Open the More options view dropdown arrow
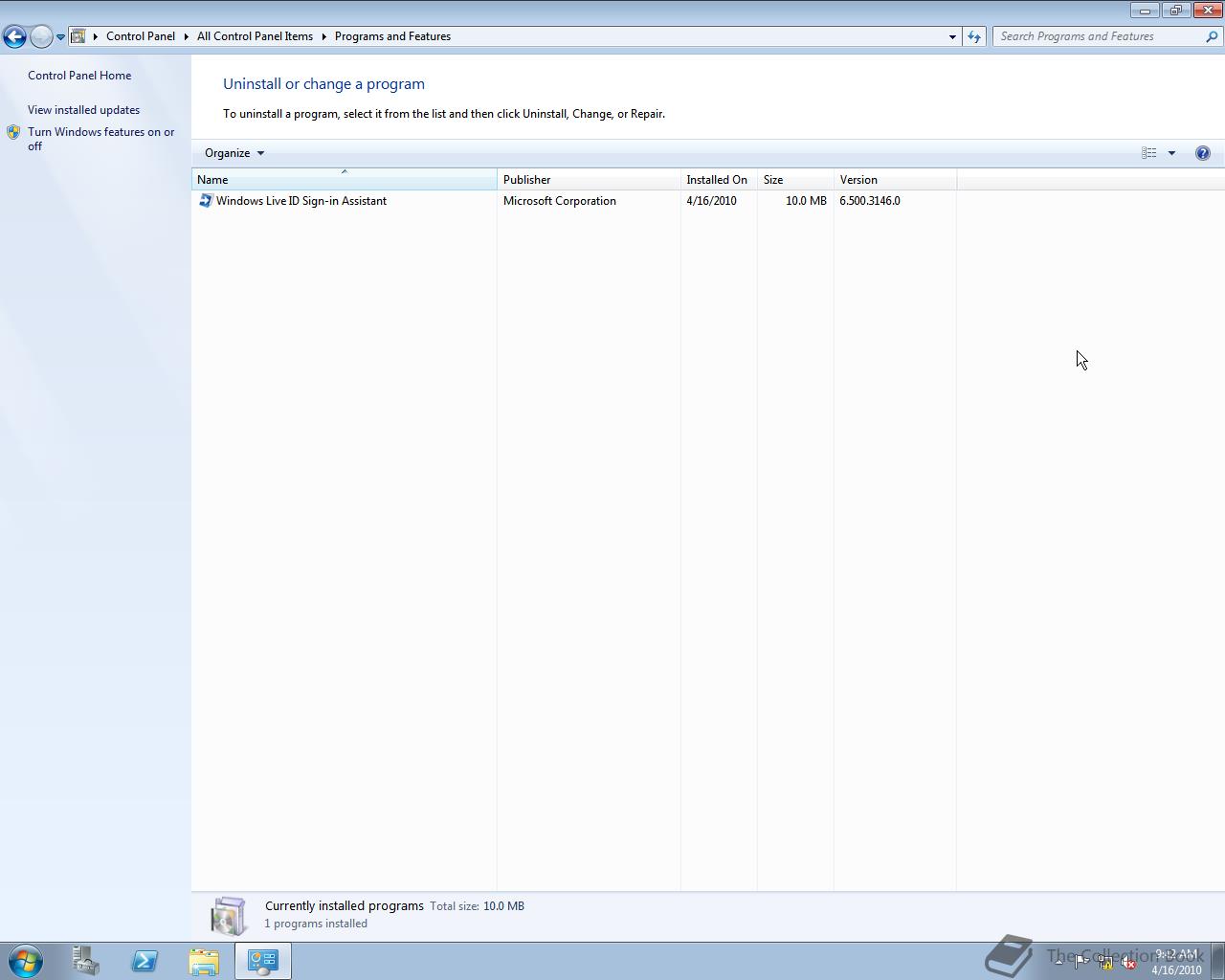This screenshot has height=980, width=1225. click(1171, 153)
